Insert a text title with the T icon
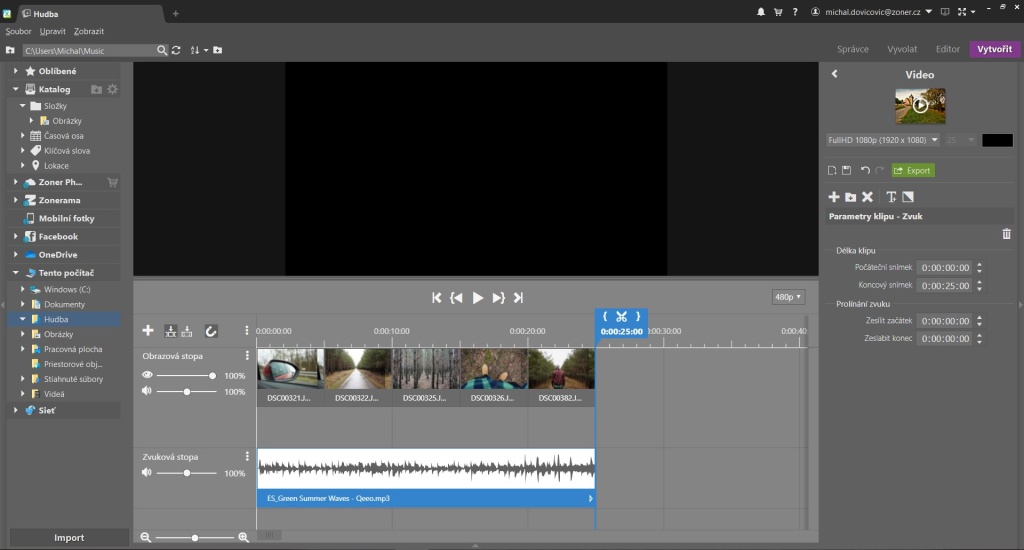Viewport: 1024px width, 550px height. 891,197
